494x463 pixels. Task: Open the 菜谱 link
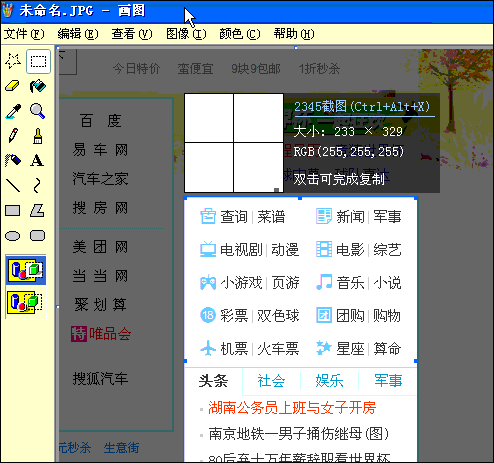[x=271, y=217]
